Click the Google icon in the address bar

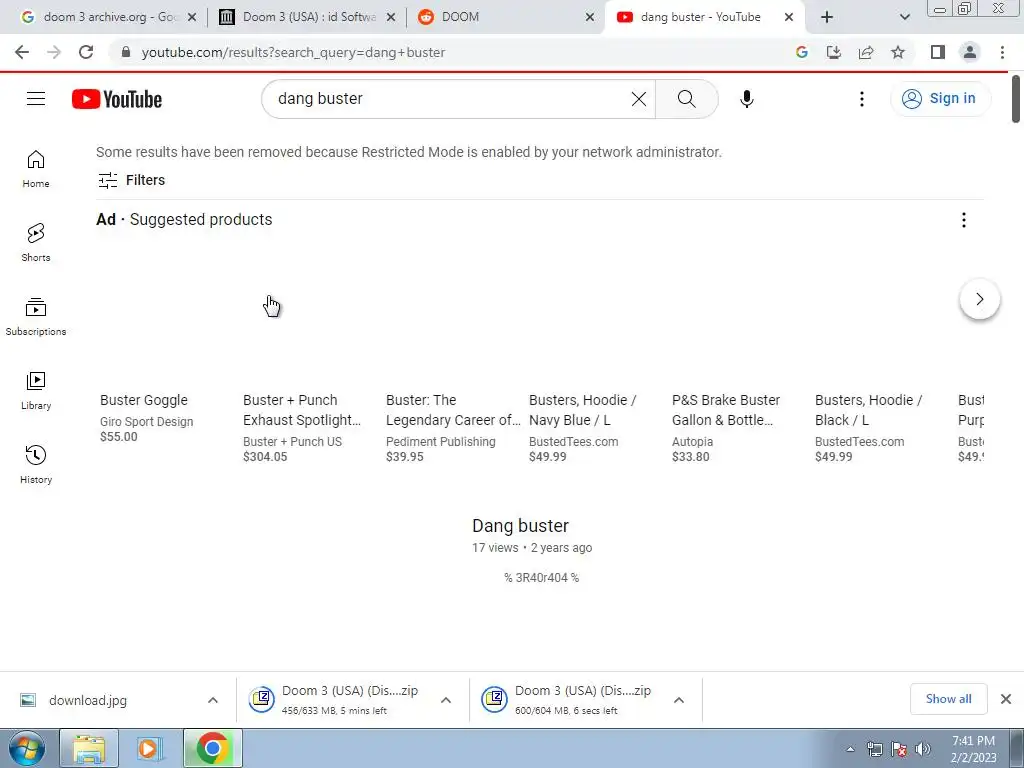tap(802, 52)
